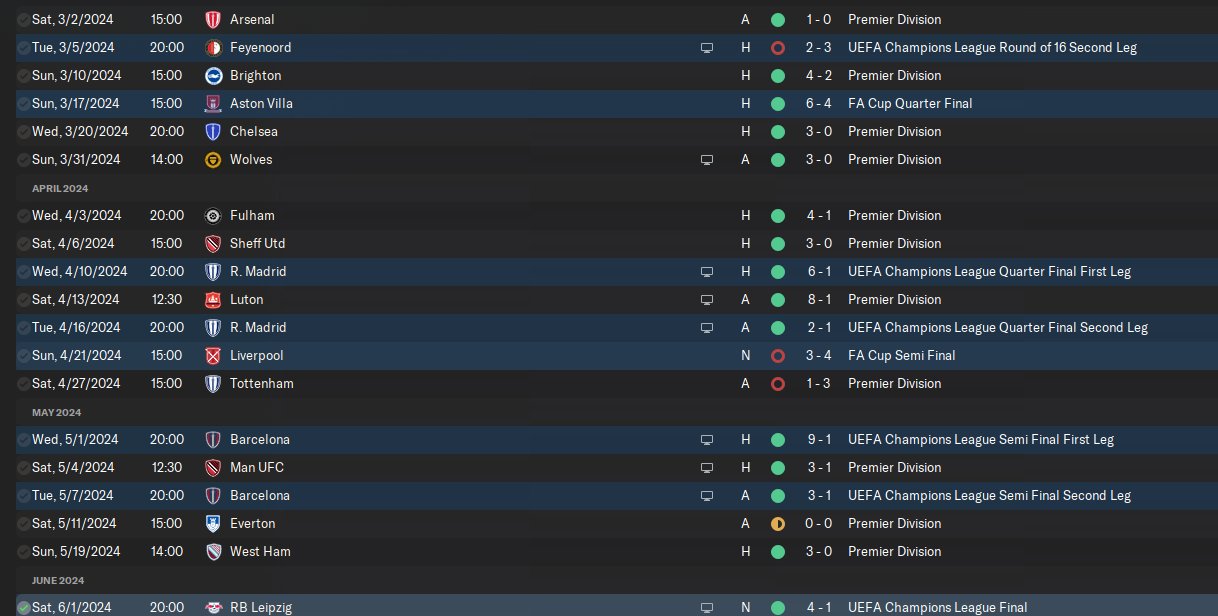Click the Wolves club badge
This screenshot has height=616, width=1218.
(x=212, y=159)
